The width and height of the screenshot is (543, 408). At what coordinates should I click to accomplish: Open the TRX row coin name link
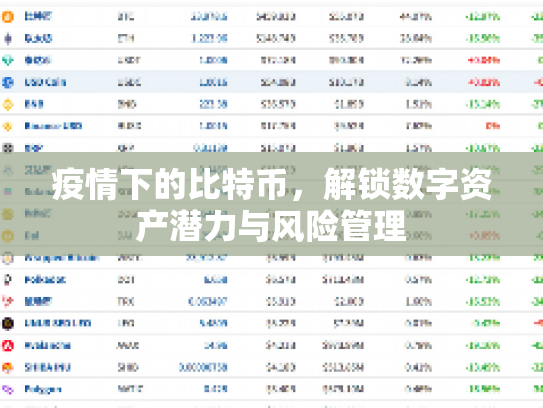38,302
